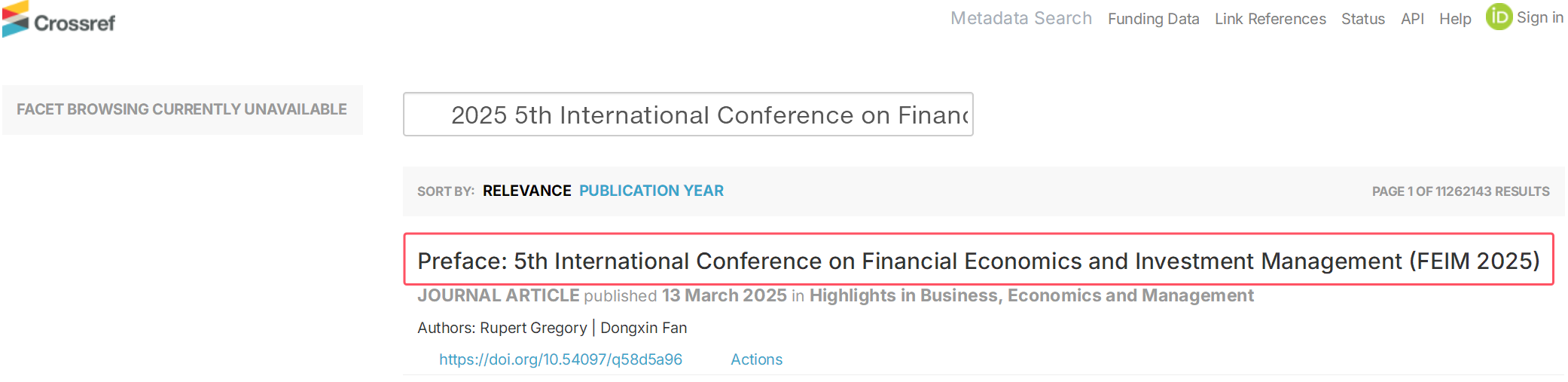The image size is (1568, 382).
Task: Open Link References from top navigation
Action: 1270,19
